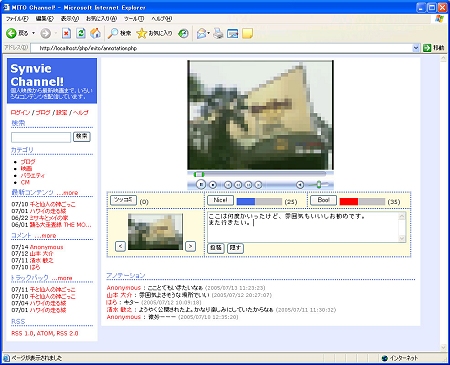Click the Boo! vote button

(x=323, y=200)
